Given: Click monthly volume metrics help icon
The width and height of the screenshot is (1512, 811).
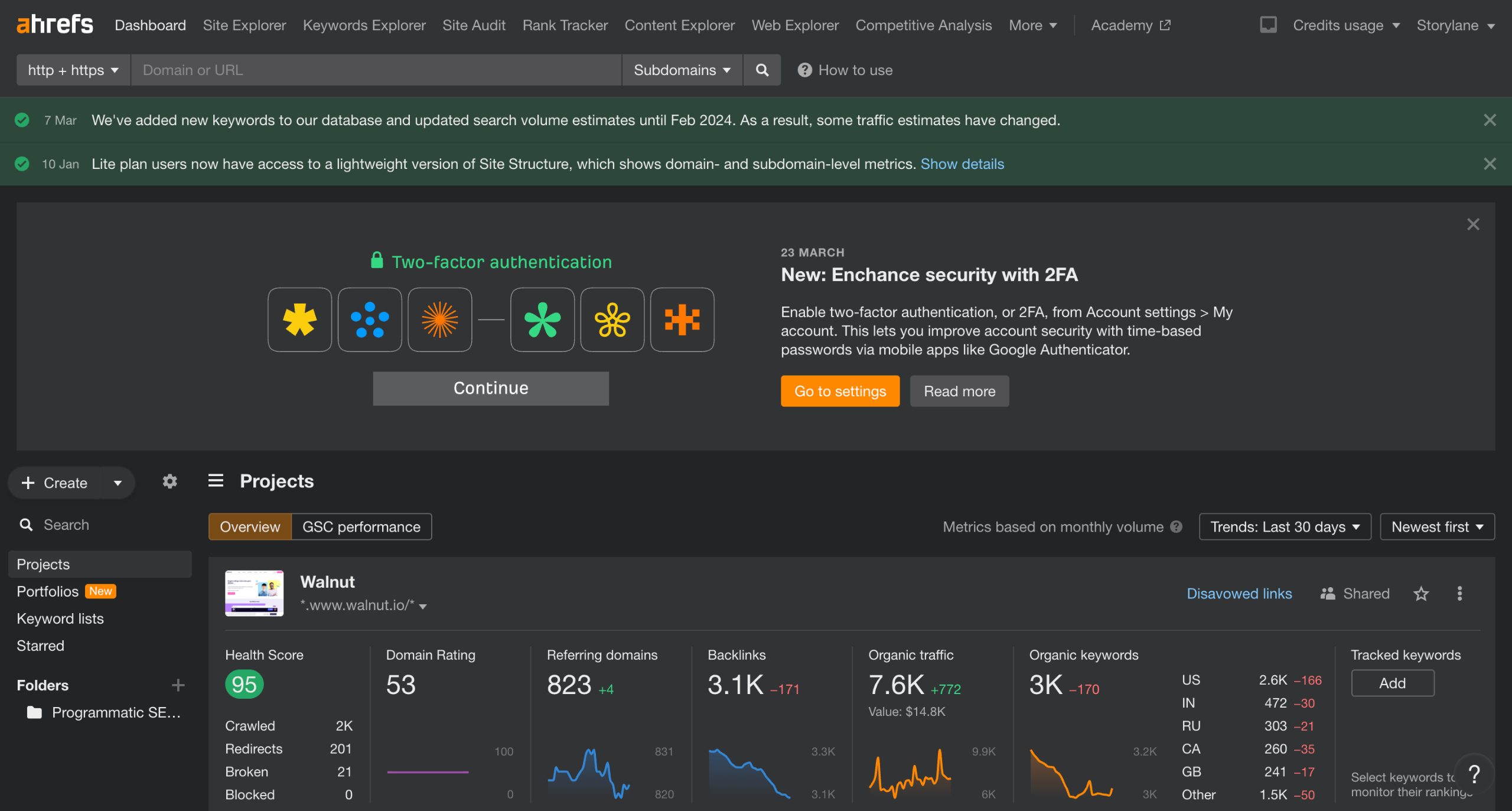Looking at the screenshot, I should click(1177, 527).
